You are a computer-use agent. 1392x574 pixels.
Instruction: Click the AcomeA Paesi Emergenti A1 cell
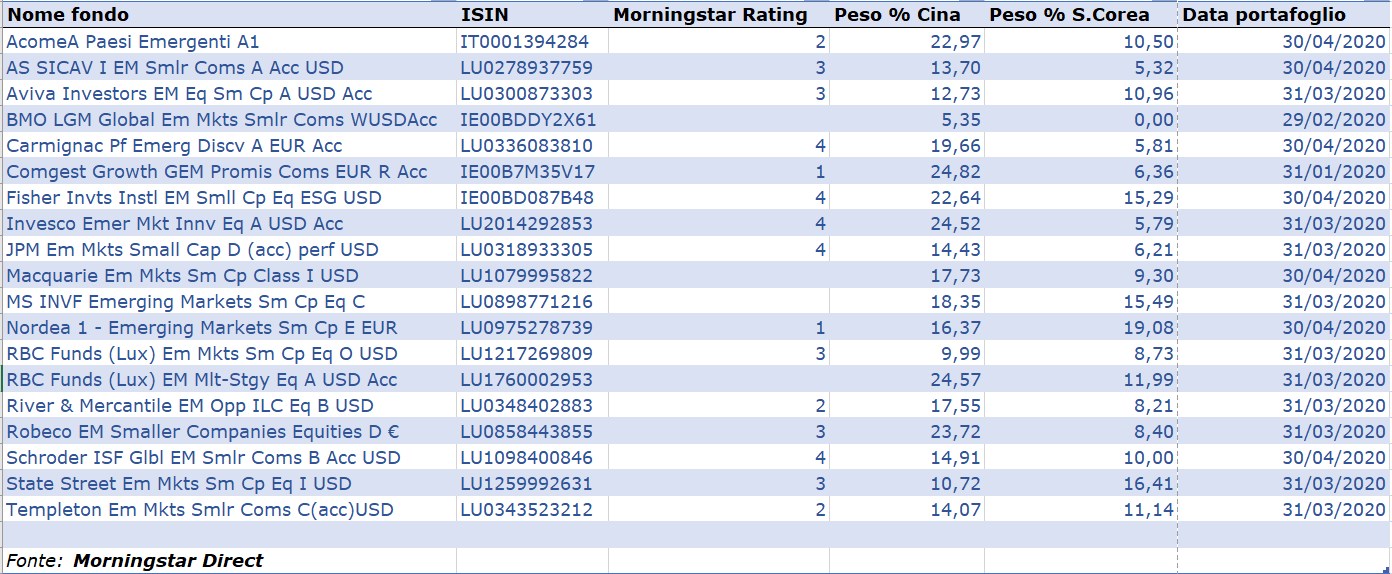pos(133,42)
